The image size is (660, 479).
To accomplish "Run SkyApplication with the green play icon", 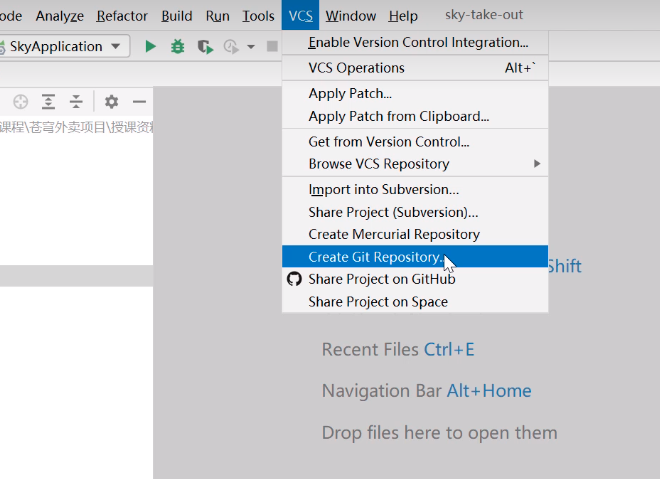I will pos(150,46).
